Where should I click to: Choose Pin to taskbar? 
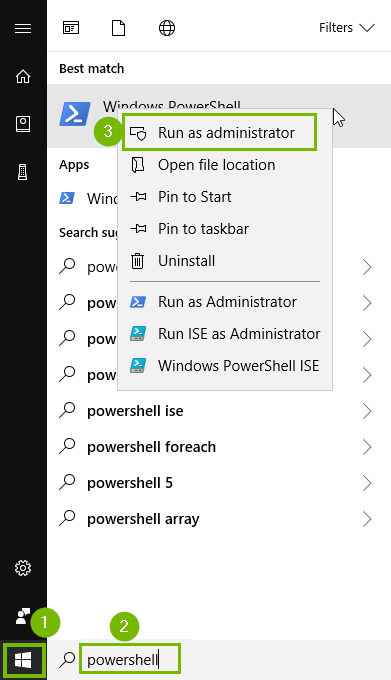pos(225,229)
